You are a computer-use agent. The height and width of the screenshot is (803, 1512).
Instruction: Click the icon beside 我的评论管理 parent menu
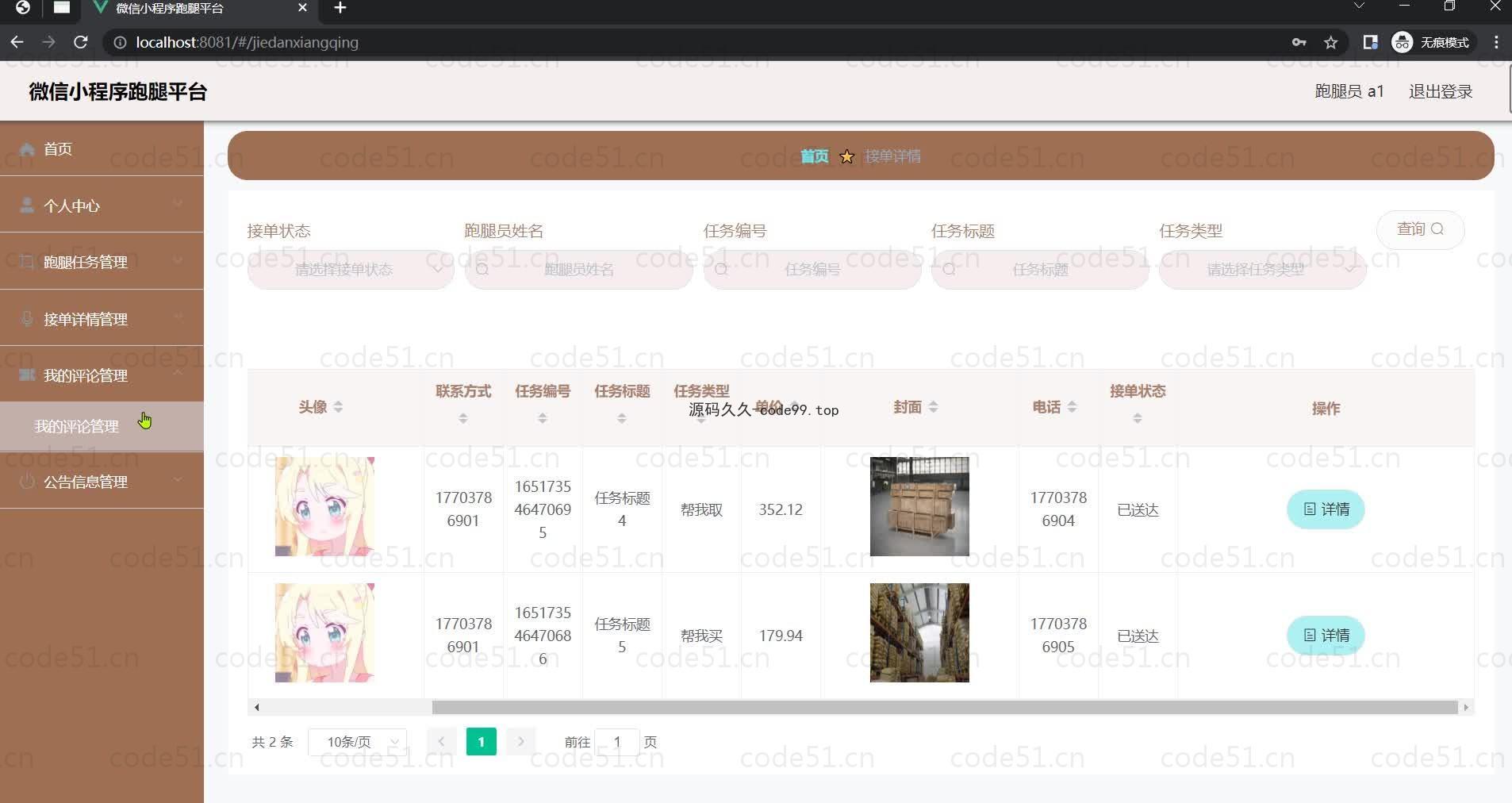pos(27,375)
